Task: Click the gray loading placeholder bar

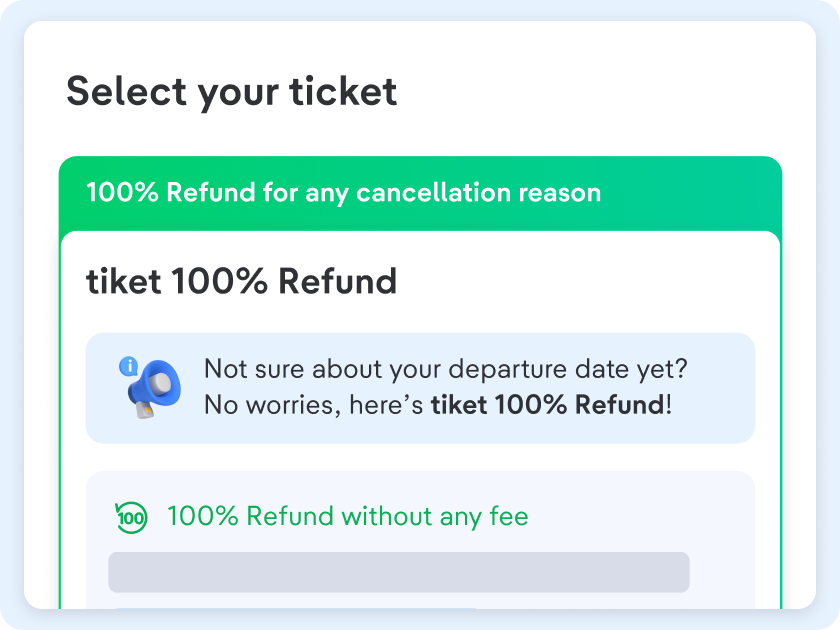Action: 398,572
